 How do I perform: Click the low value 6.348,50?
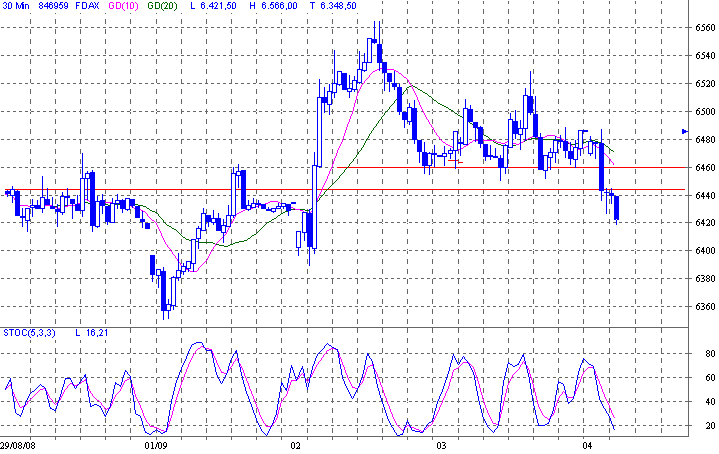click(x=339, y=6)
